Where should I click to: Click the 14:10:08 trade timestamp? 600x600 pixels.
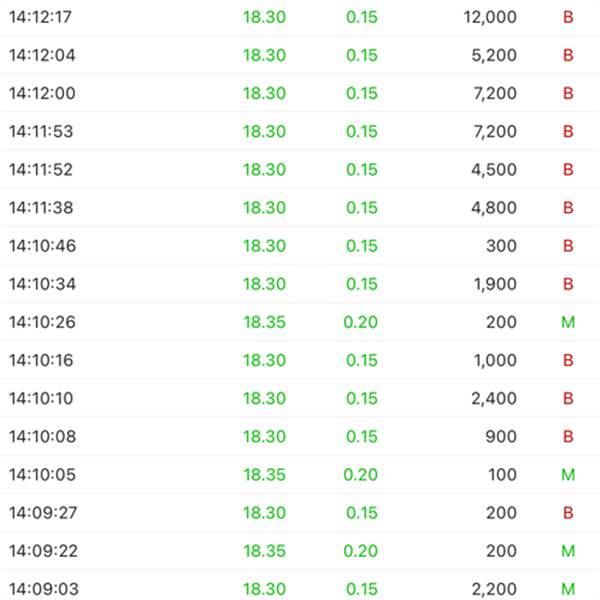click(x=42, y=436)
